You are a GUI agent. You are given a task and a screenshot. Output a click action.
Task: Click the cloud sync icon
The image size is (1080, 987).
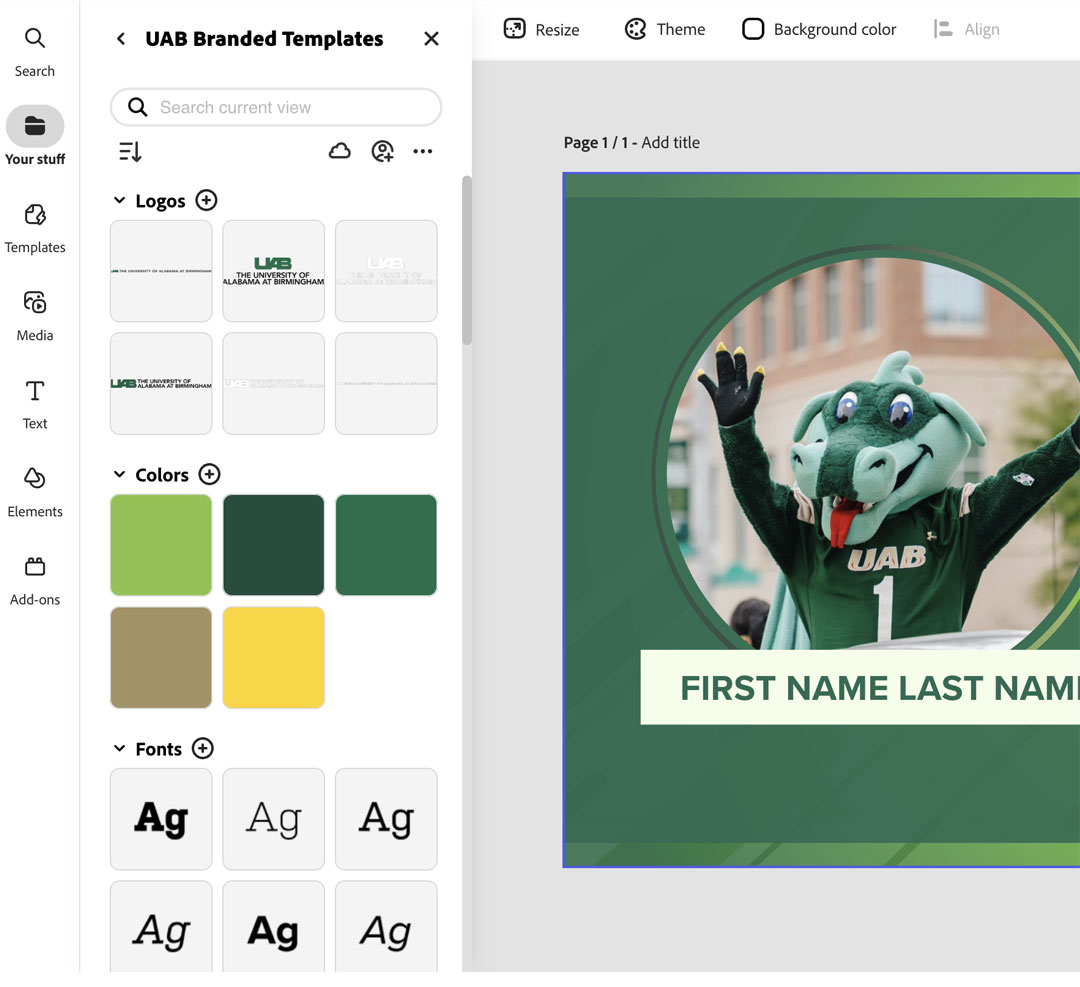[339, 150]
